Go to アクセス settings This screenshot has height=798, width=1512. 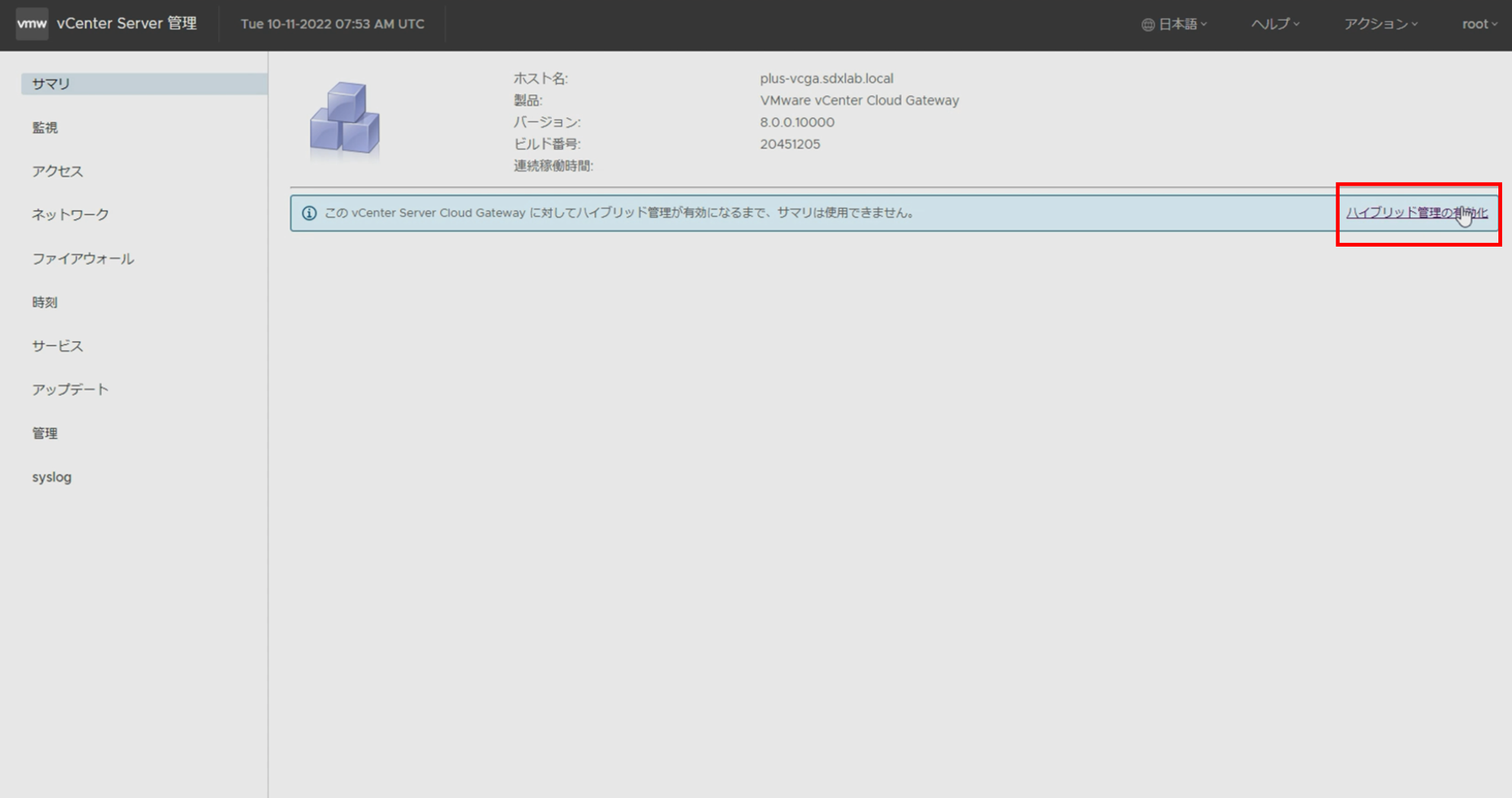point(57,171)
